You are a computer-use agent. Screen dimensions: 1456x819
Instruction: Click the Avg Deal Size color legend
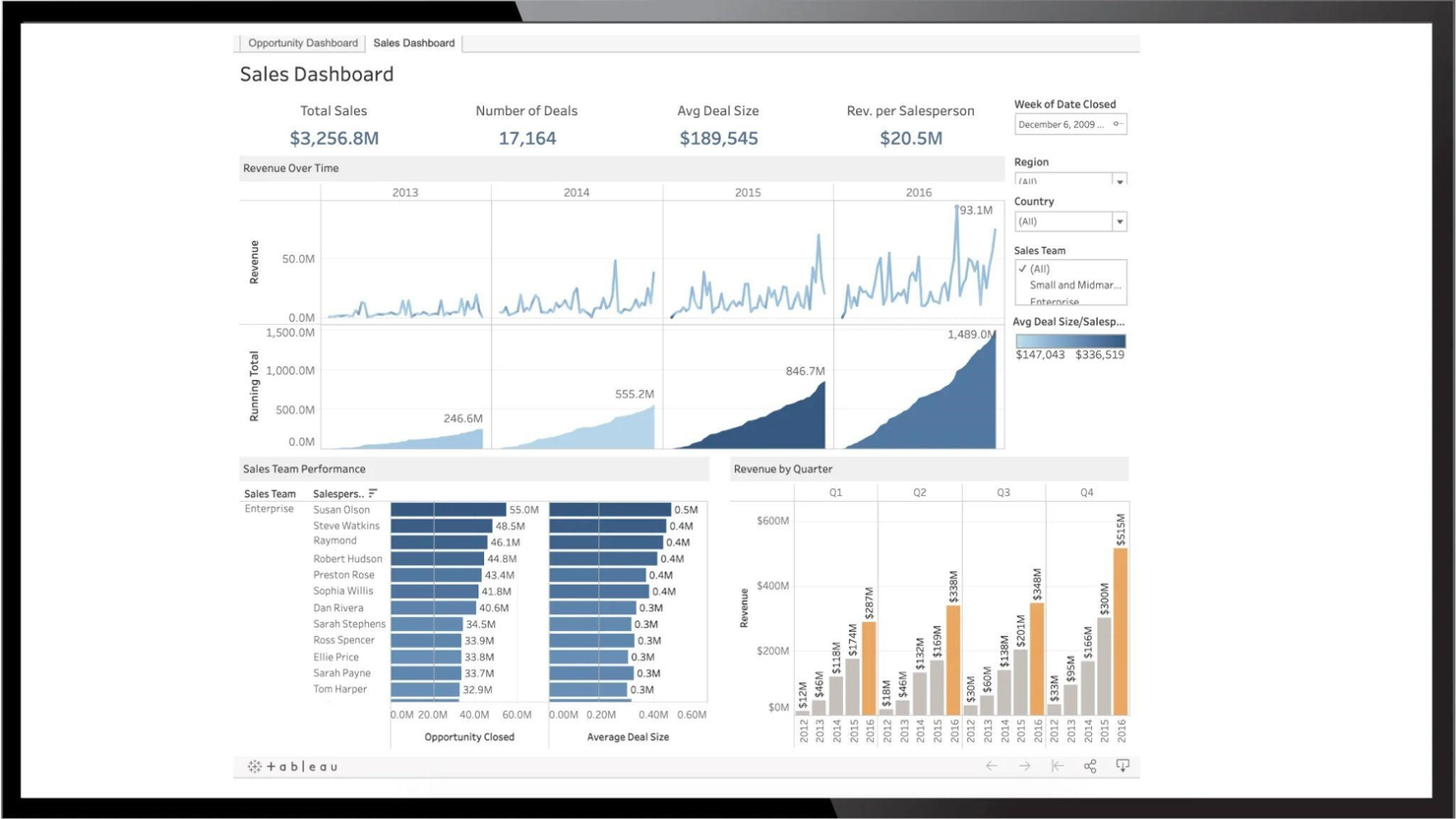pyautogui.click(x=1070, y=341)
